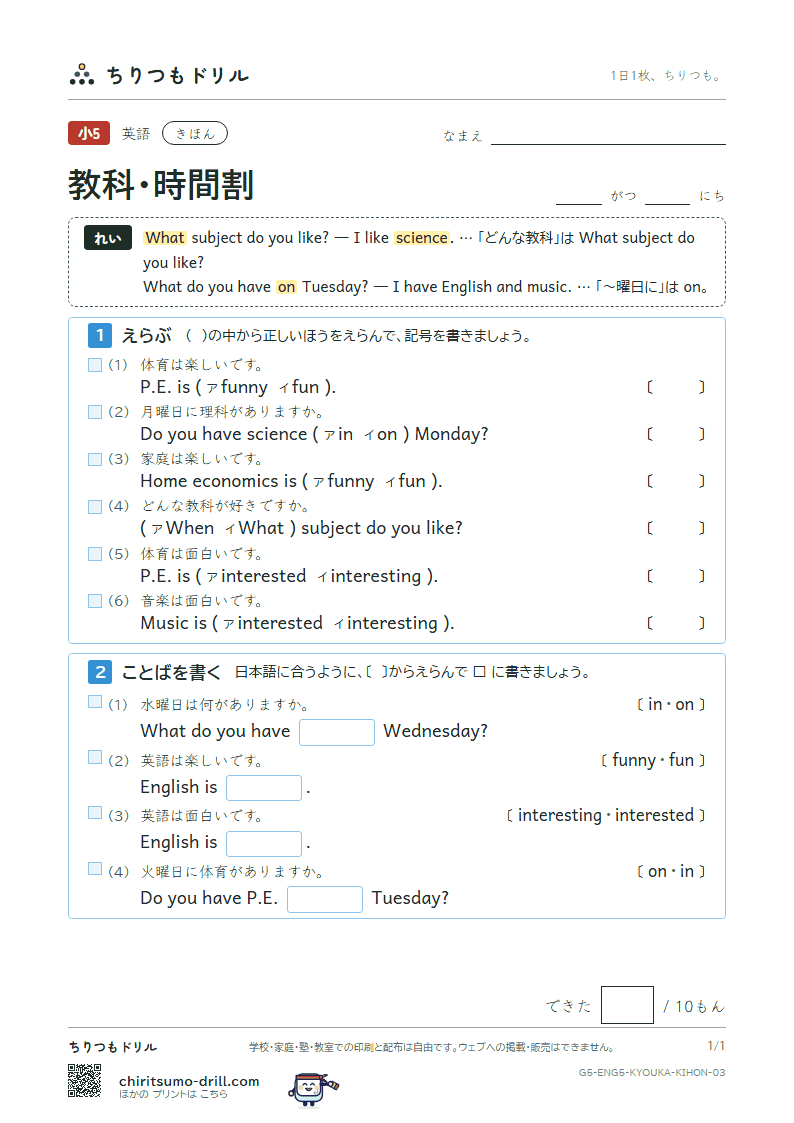The width and height of the screenshot is (794, 1123).
Task: Check box for section 2 question (2) 英語は楽しいです
Action: (x=95, y=757)
